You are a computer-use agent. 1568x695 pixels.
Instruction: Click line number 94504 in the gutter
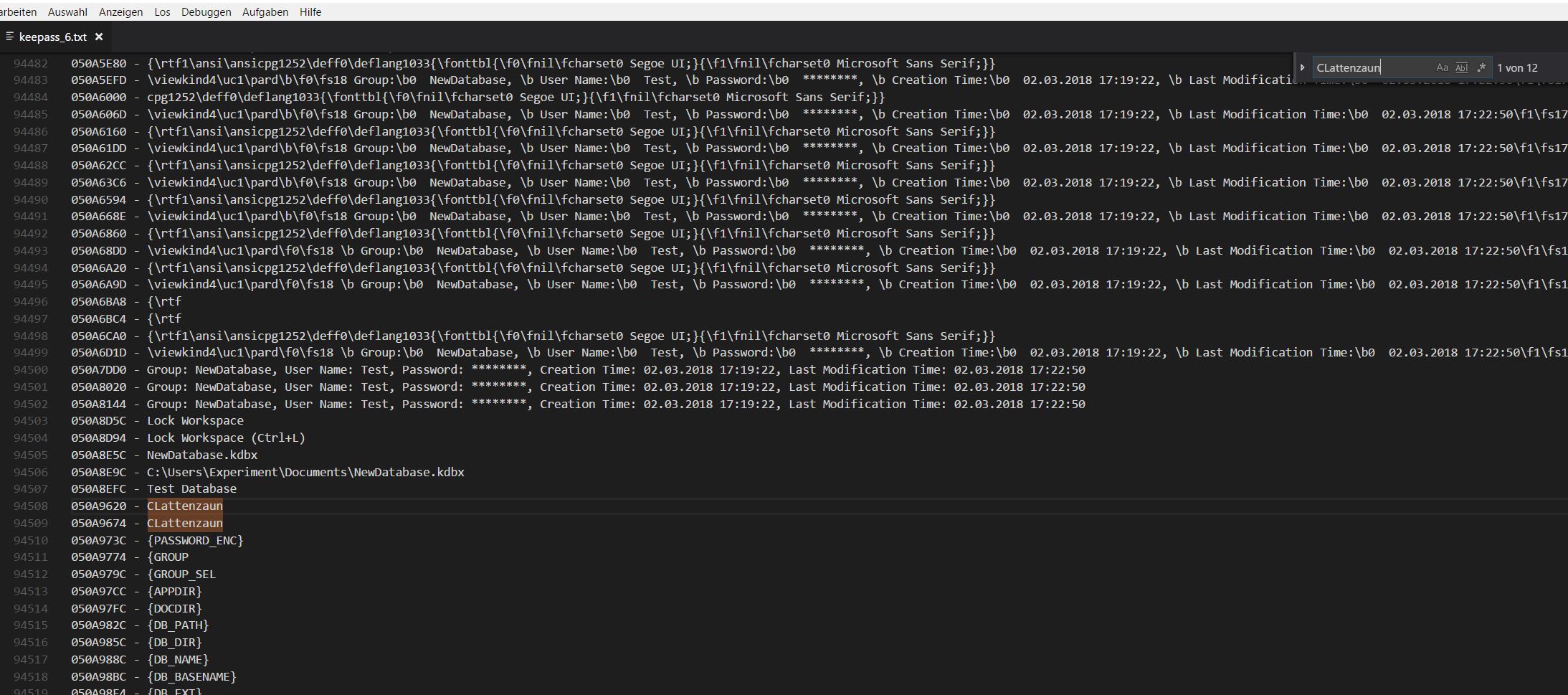(x=31, y=438)
